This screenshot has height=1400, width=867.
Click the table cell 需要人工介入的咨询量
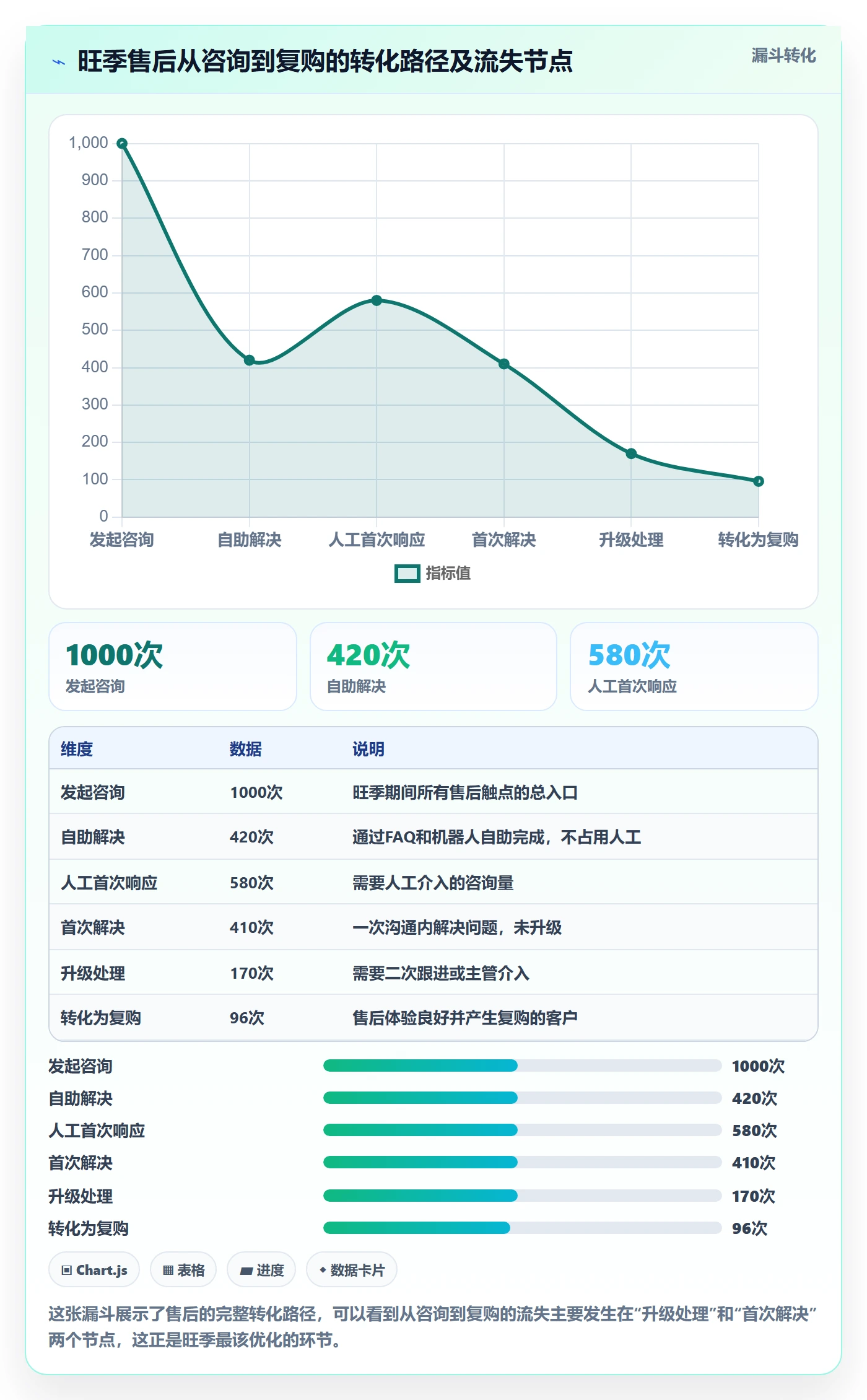pos(433,883)
